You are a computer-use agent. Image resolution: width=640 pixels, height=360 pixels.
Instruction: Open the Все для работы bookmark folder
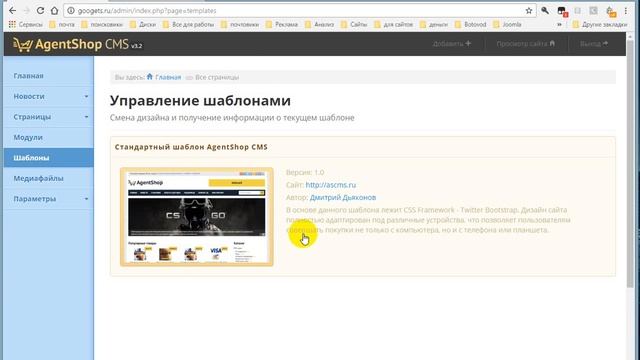[x=189, y=24]
